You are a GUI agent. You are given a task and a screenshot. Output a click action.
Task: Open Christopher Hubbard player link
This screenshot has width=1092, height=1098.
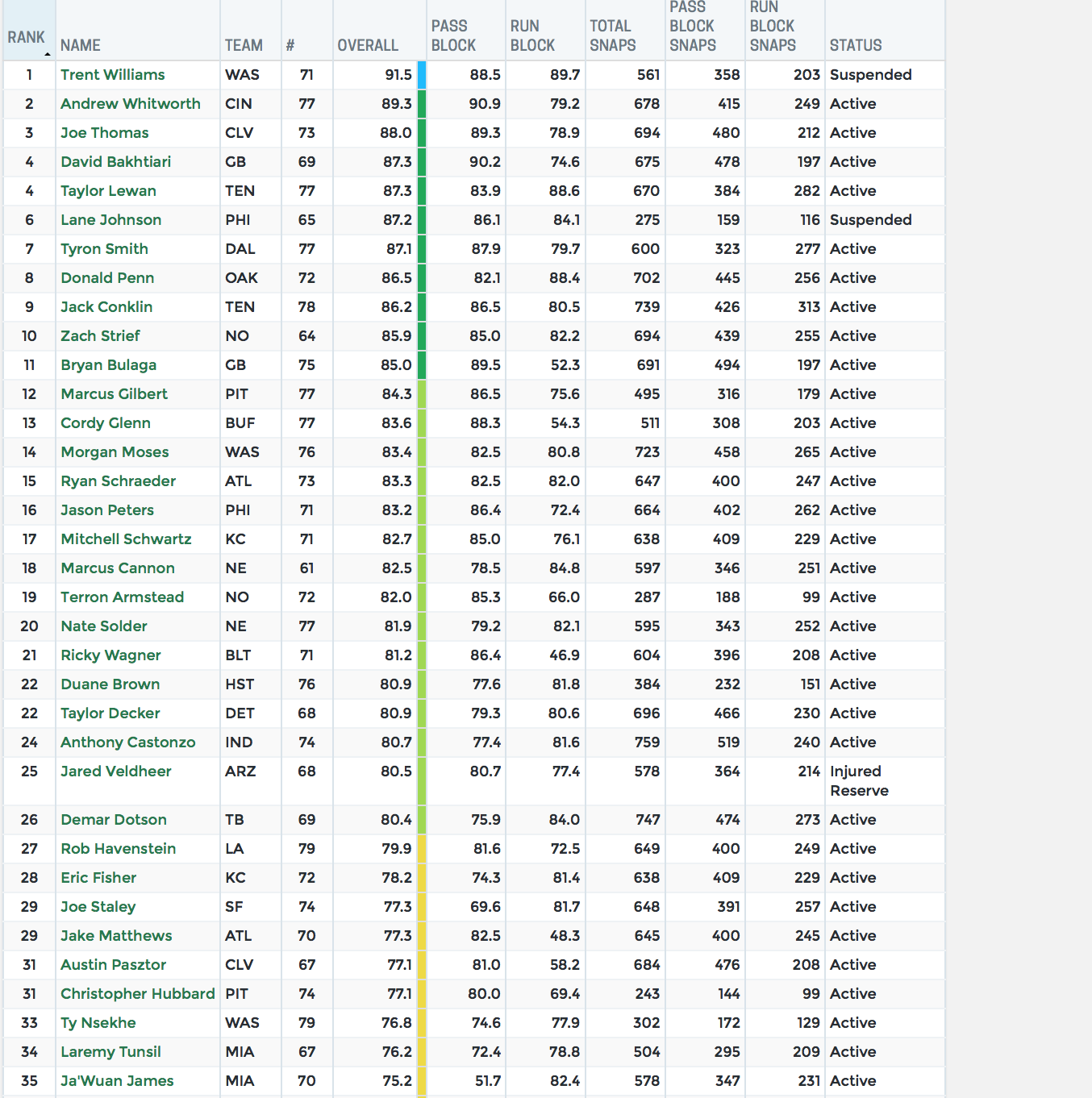(x=137, y=994)
